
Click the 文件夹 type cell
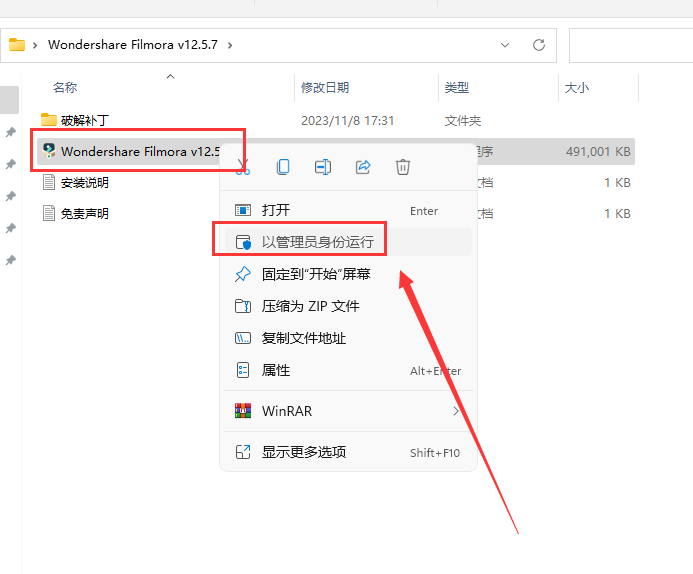click(x=463, y=121)
